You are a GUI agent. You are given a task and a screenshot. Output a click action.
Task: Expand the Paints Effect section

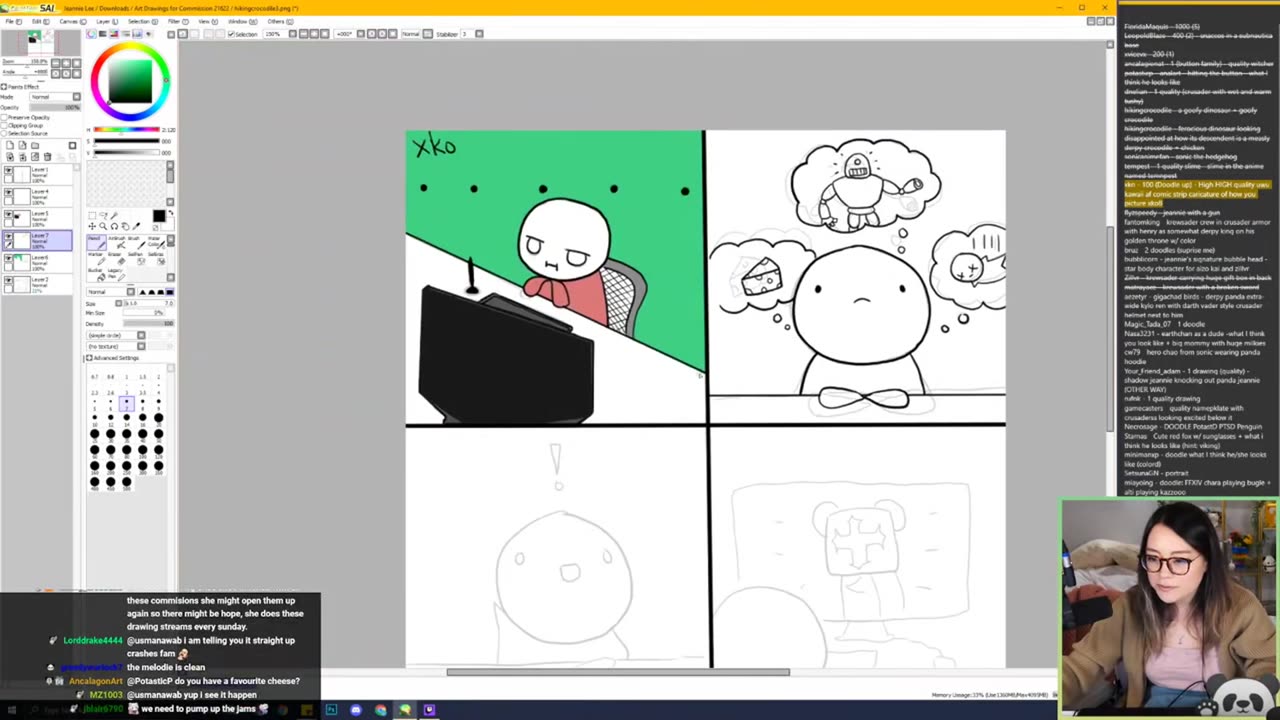[4, 87]
